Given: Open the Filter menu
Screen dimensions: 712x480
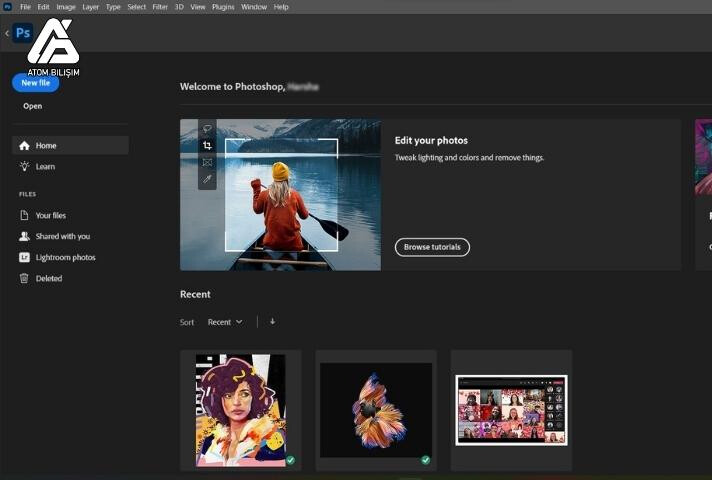Looking at the screenshot, I should [160, 7].
